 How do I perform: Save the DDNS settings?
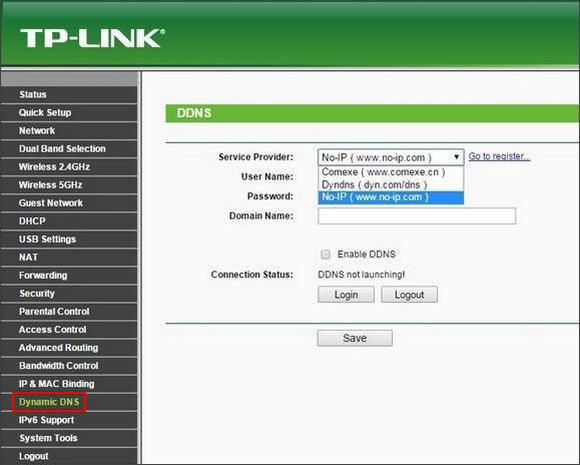tap(355, 338)
